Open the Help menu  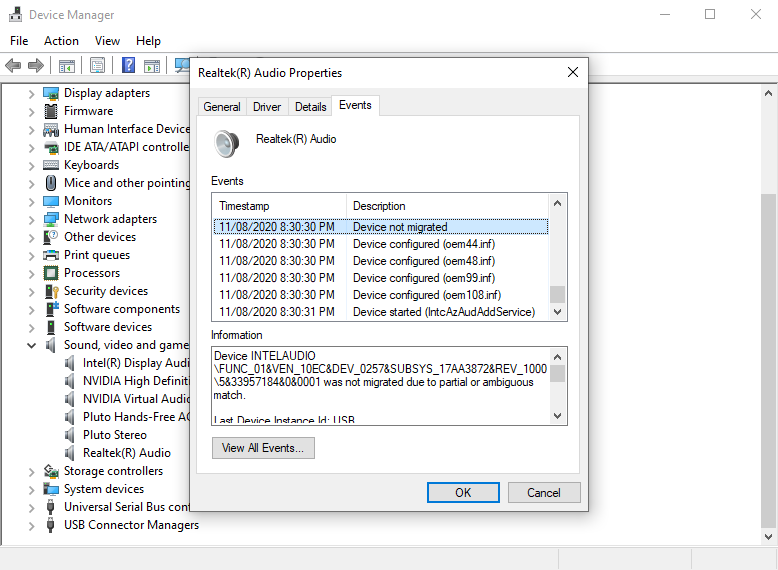tap(148, 41)
